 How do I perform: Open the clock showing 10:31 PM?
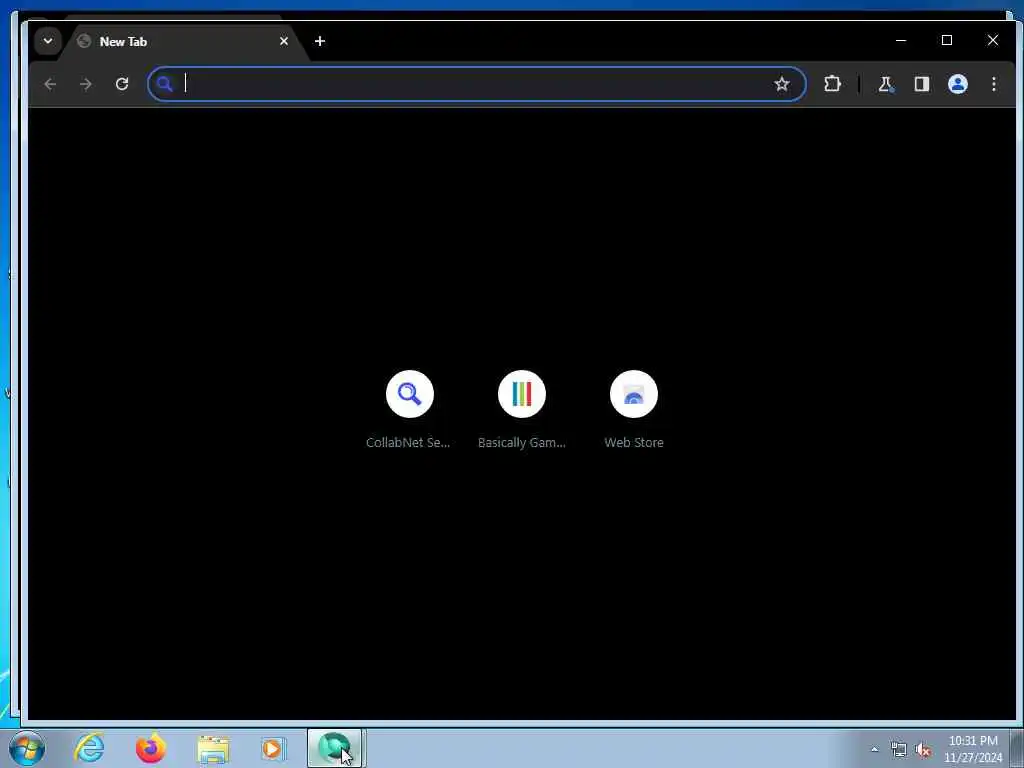[x=973, y=749]
